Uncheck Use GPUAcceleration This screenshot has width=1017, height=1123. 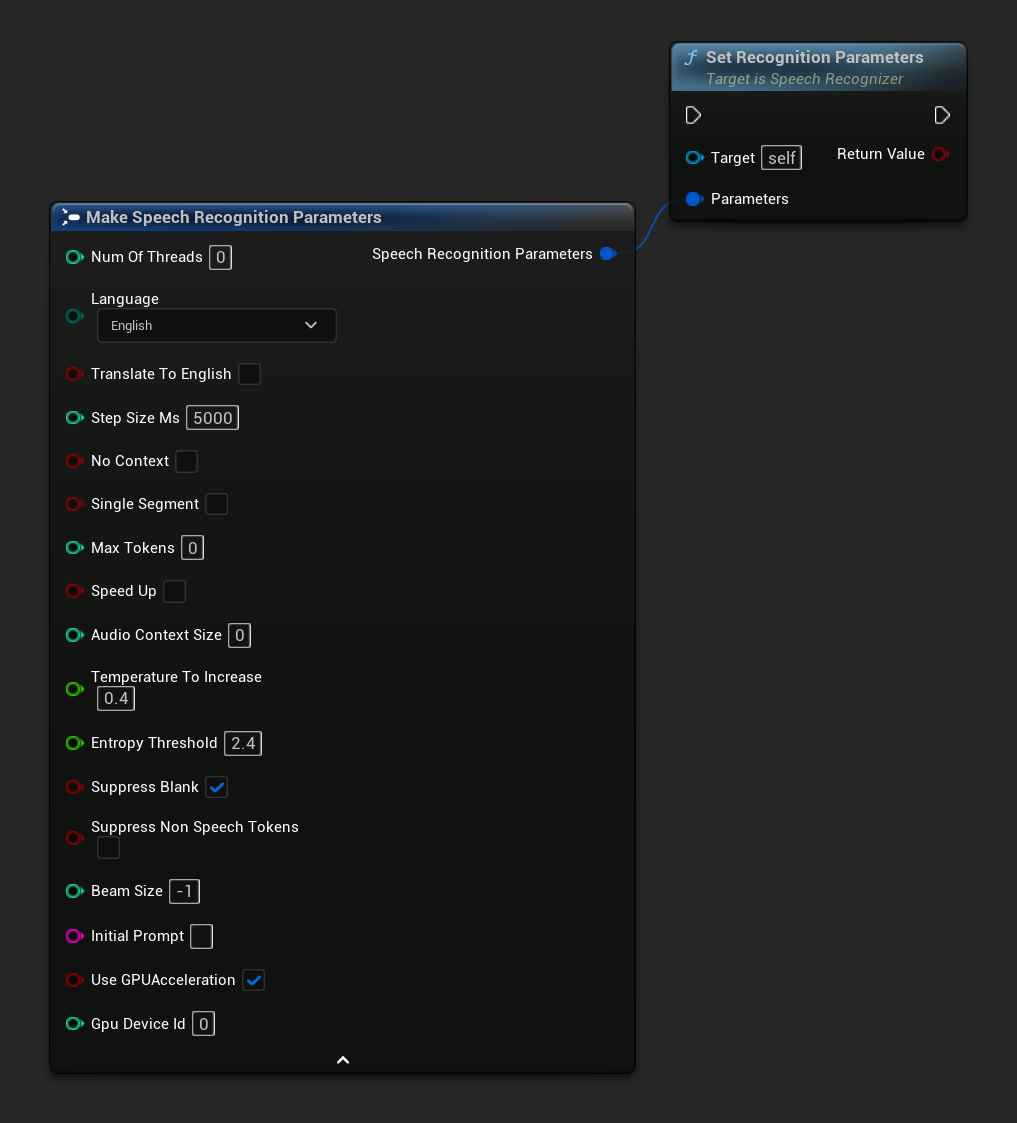[x=253, y=980]
